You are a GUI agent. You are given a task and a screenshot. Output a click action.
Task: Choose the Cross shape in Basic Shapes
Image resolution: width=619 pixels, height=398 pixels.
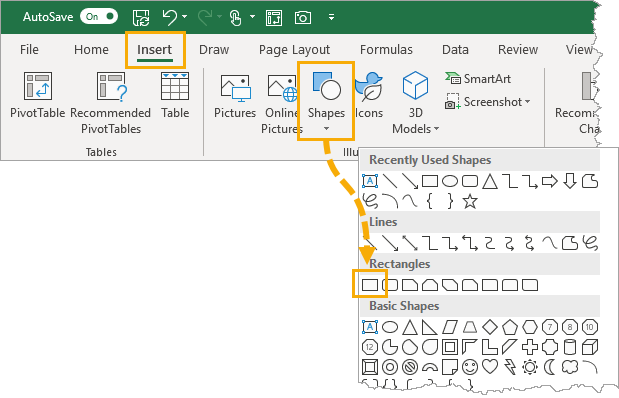530,347
